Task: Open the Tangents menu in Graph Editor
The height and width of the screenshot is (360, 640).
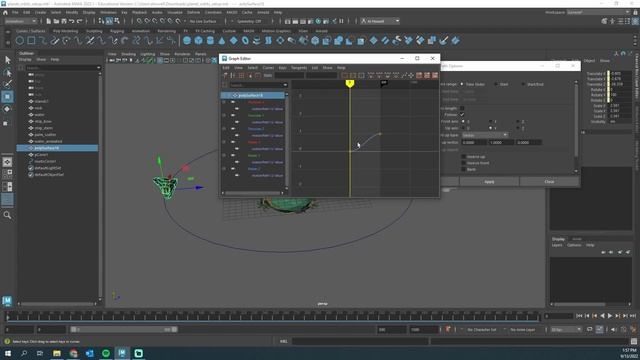Action: pyautogui.click(x=299, y=68)
